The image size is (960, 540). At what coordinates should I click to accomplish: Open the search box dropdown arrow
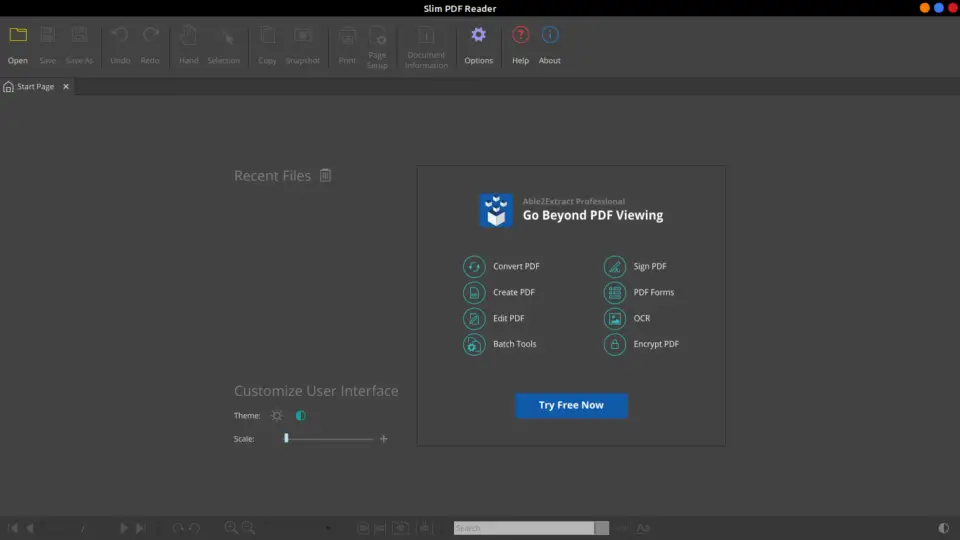coord(601,528)
